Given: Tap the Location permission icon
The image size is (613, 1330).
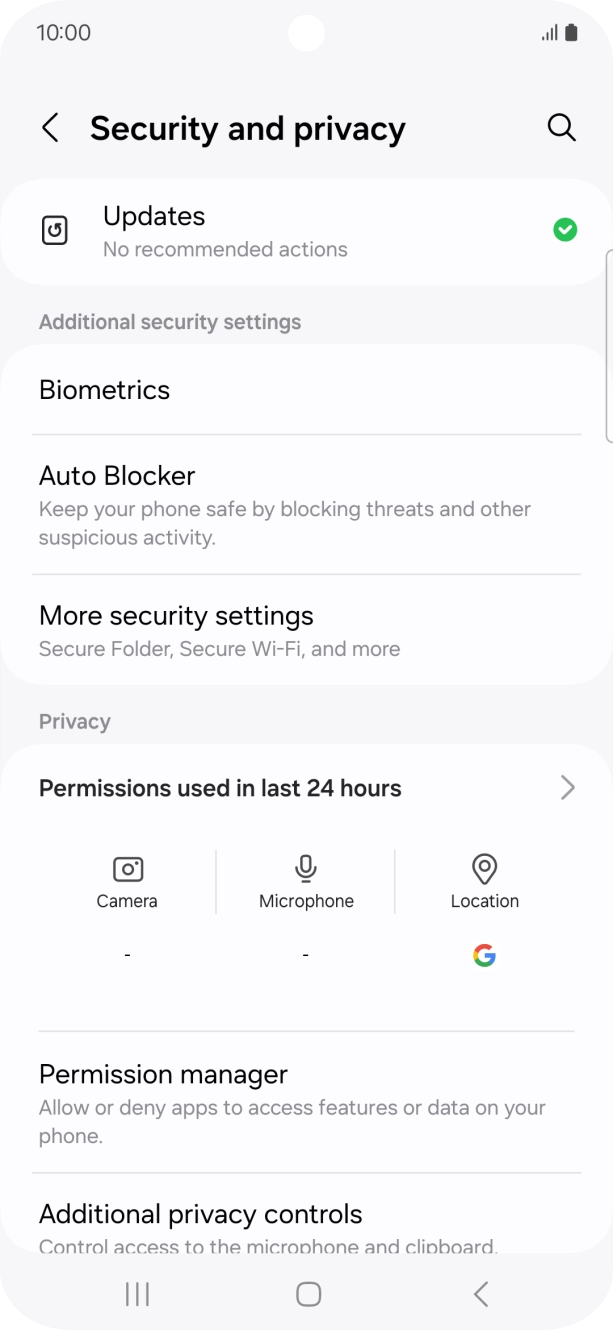Looking at the screenshot, I should (485, 869).
